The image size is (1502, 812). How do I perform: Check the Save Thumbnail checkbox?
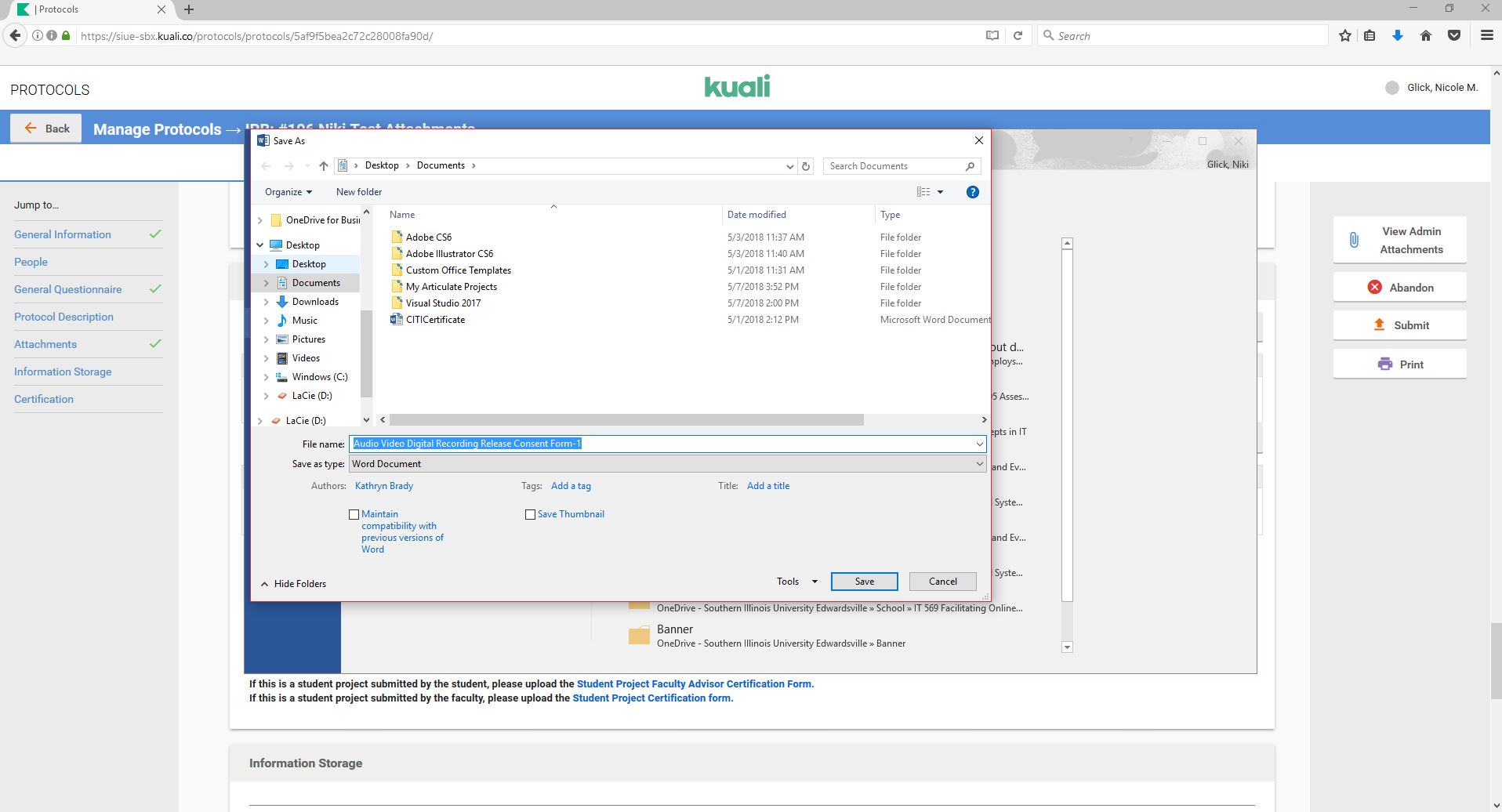[530, 515]
